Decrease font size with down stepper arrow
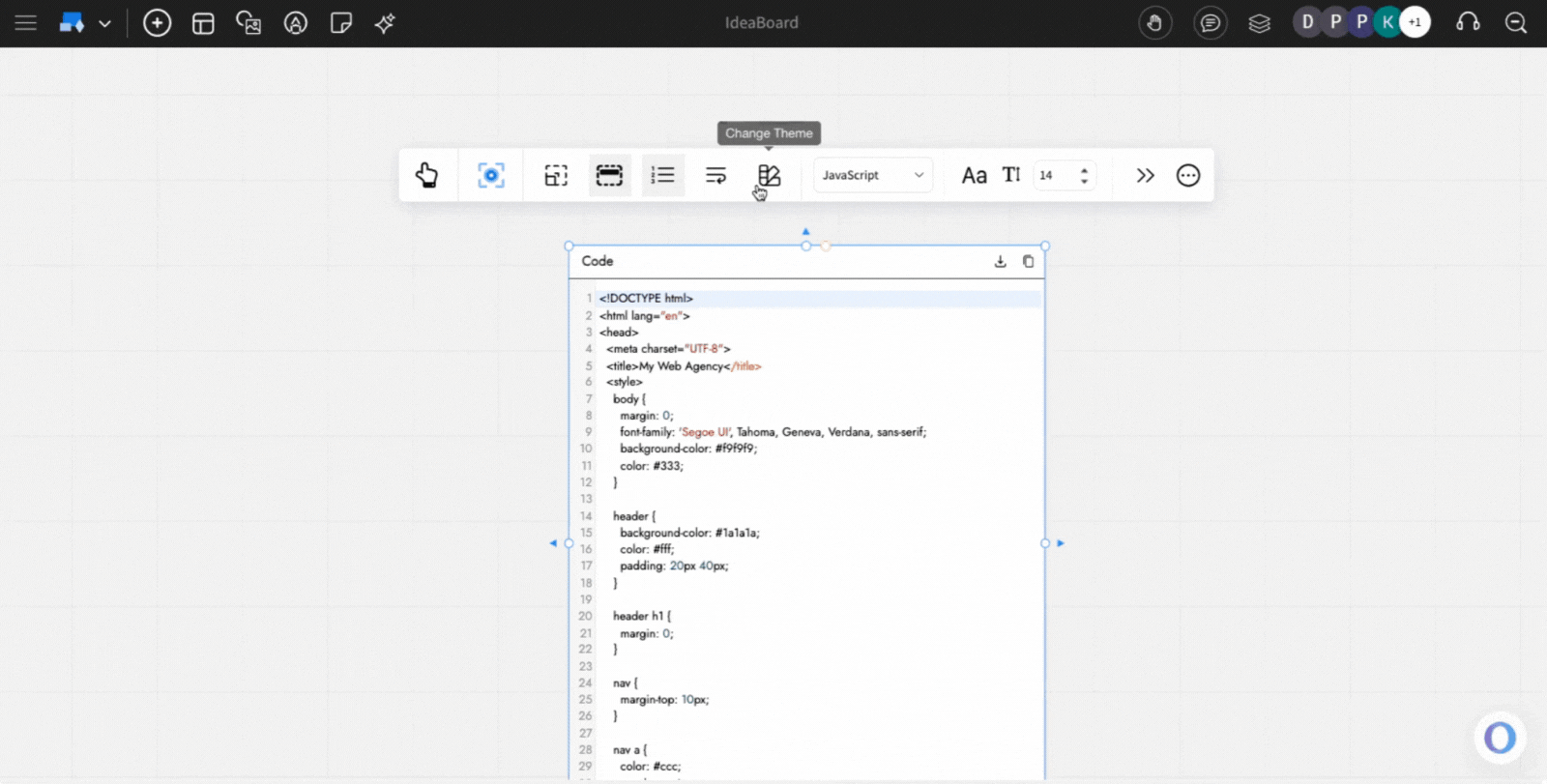Screen dimensions: 1547x784 (x=1084, y=181)
